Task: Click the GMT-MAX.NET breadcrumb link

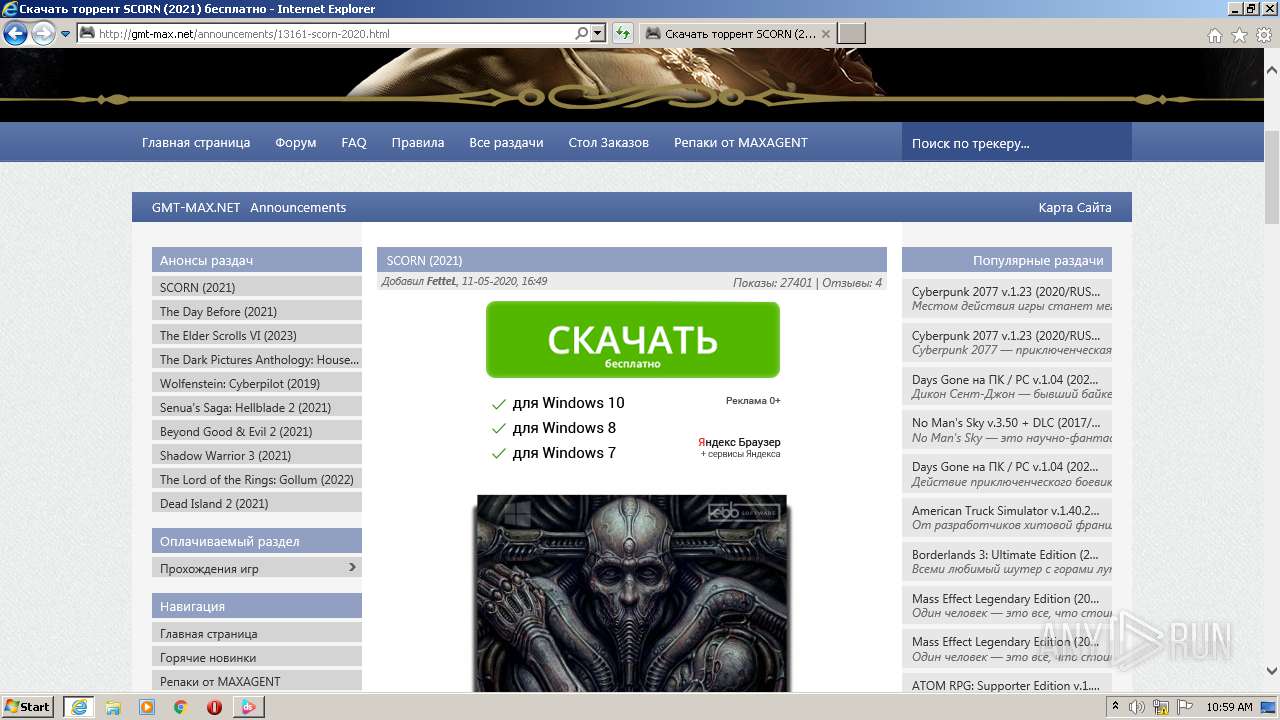Action: click(x=196, y=207)
